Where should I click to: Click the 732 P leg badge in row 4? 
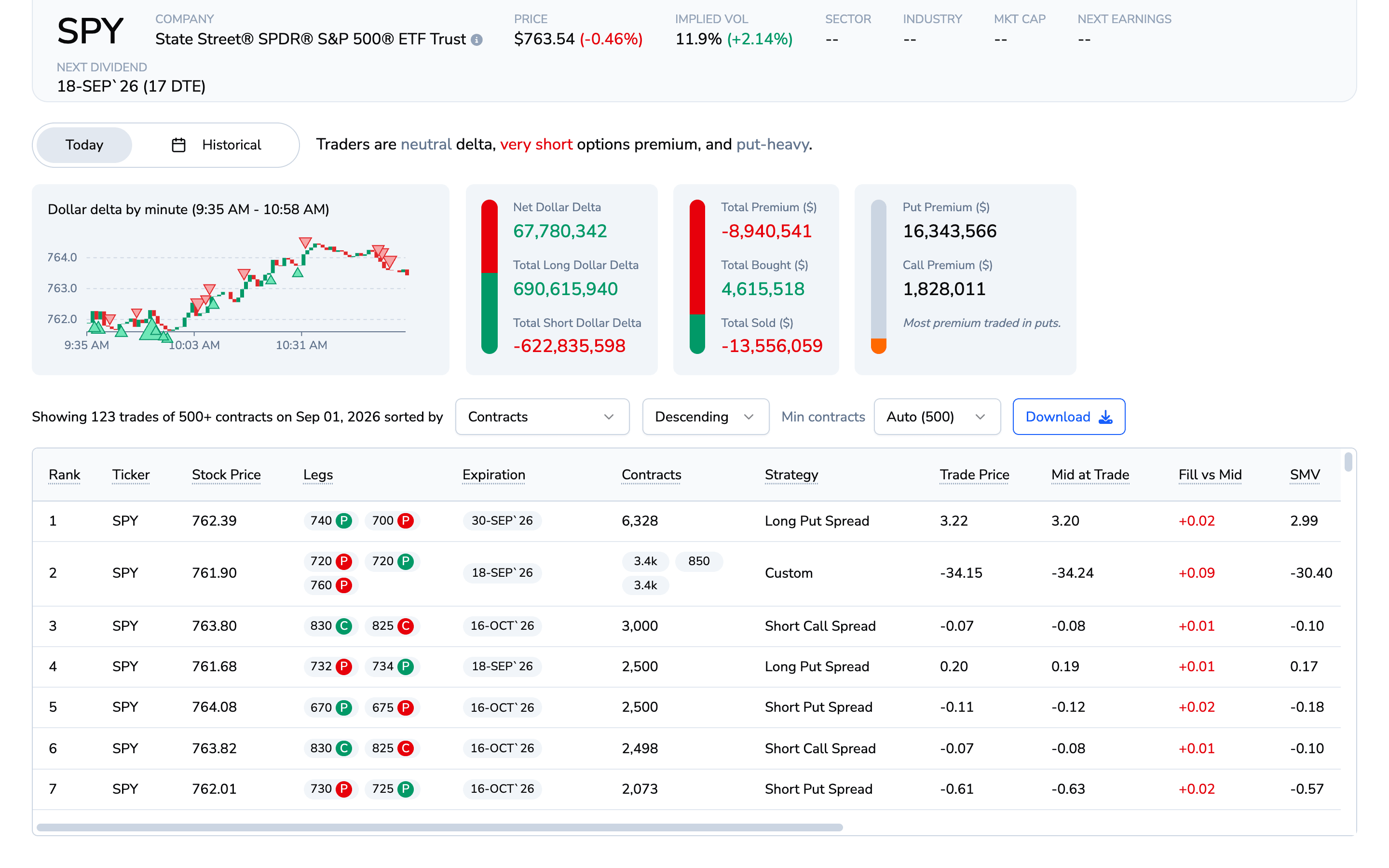coord(330,666)
